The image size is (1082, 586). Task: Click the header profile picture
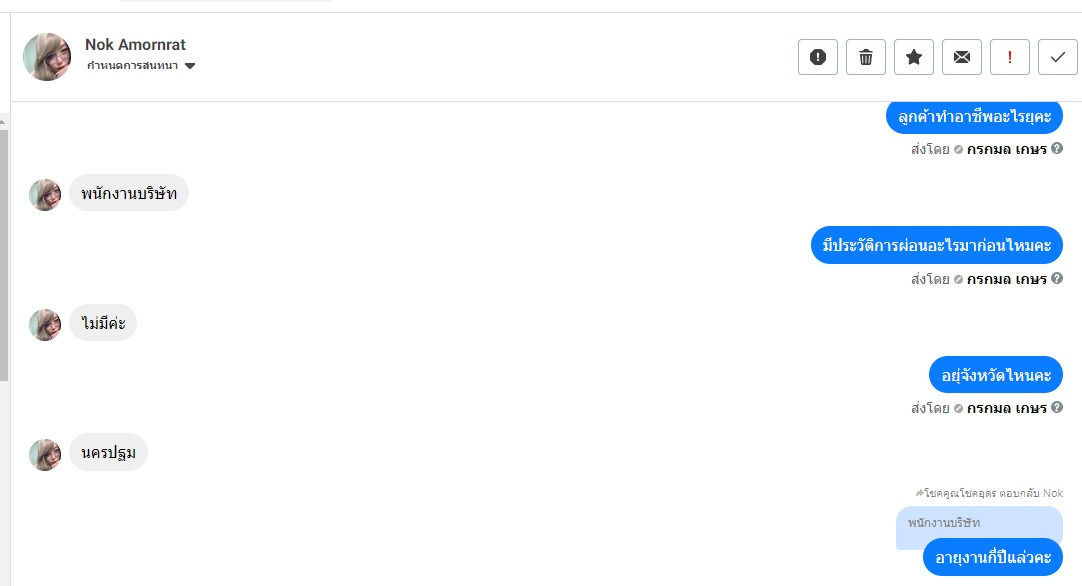coord(47,57)
